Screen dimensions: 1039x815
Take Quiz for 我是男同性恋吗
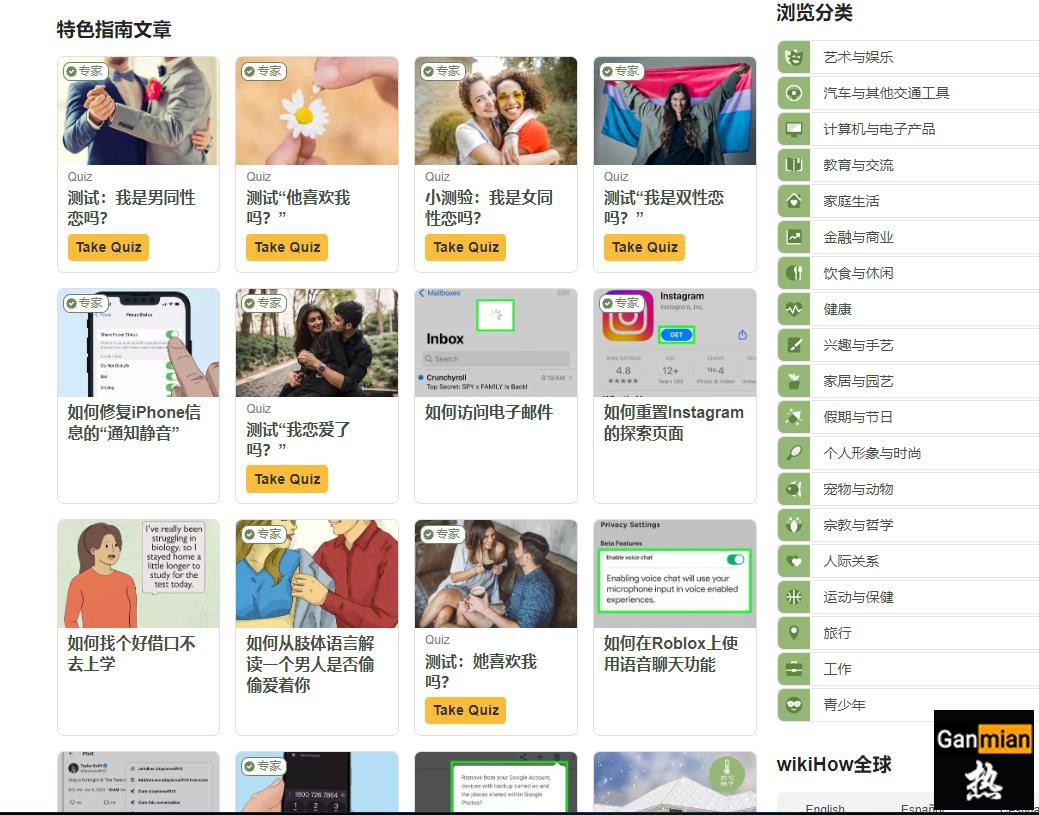point(109,247)
